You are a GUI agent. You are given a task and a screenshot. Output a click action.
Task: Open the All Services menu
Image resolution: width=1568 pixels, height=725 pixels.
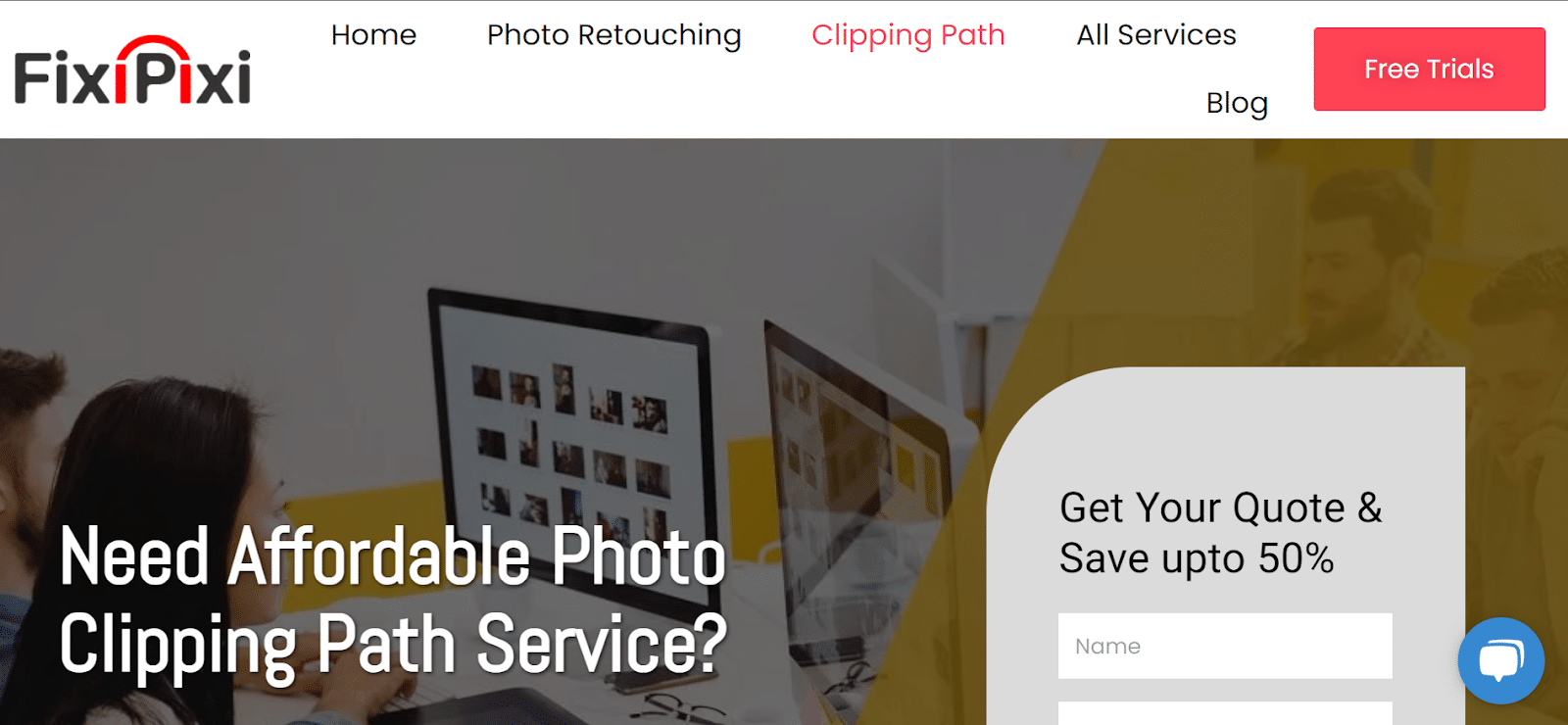[x=1156, y=35]
